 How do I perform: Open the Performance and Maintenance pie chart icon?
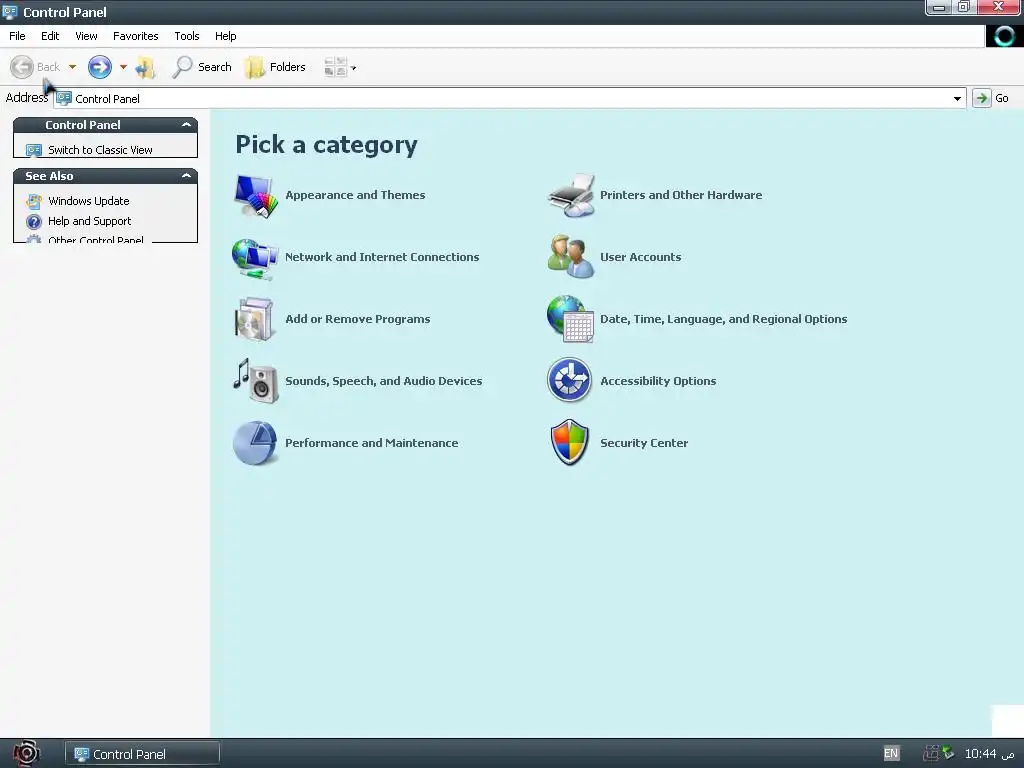(255, 443)
